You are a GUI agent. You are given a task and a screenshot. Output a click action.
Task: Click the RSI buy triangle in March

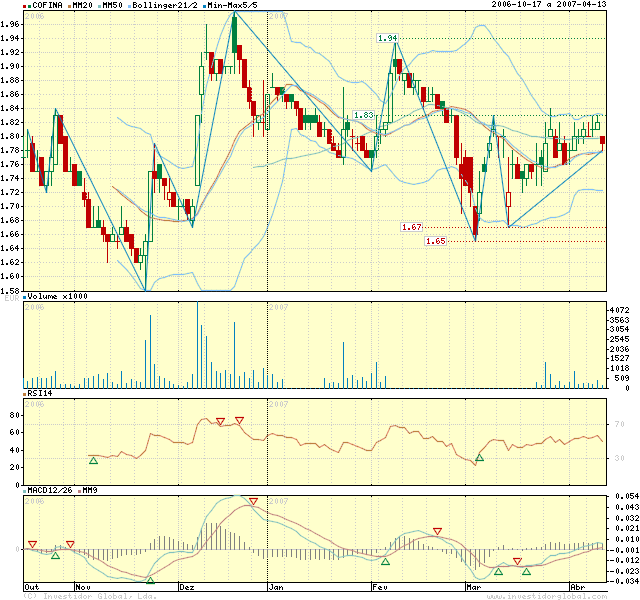(480, 458)
